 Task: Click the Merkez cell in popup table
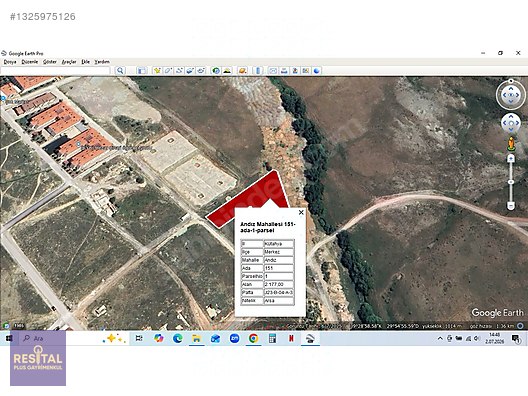[x=278, y=252]
